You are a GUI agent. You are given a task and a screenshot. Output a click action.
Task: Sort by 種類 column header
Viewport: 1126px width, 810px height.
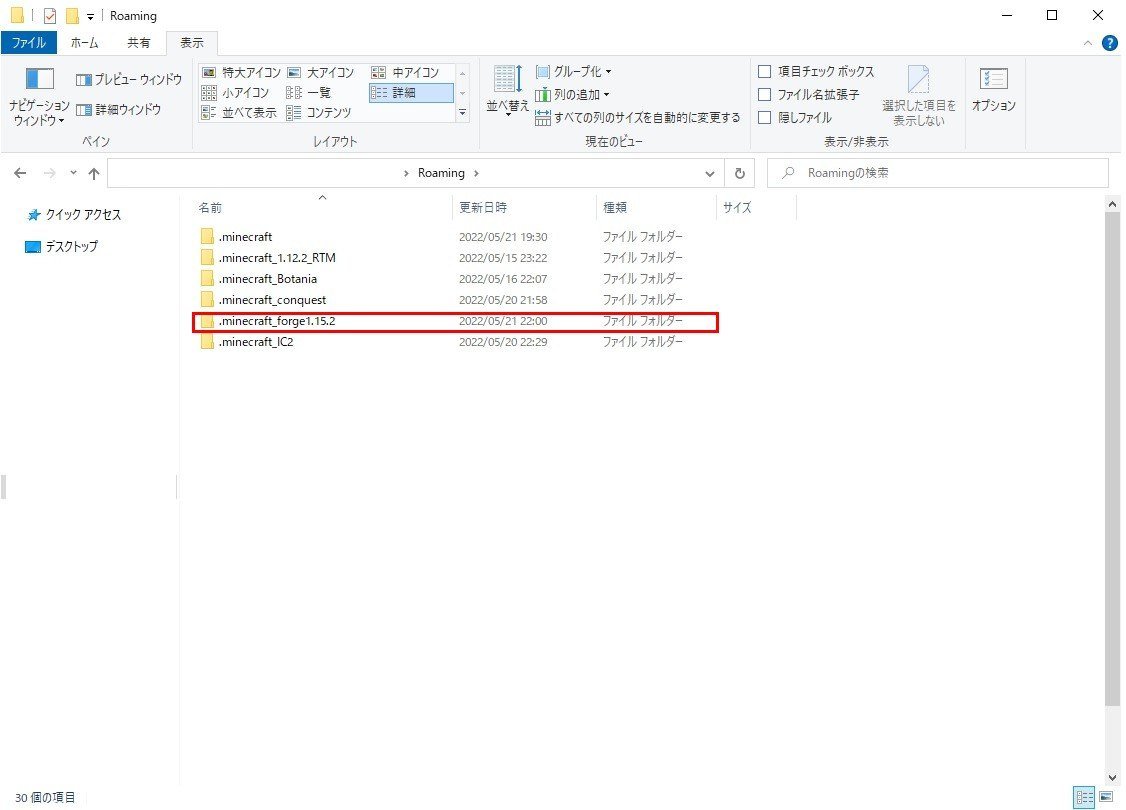click(656, 208)
